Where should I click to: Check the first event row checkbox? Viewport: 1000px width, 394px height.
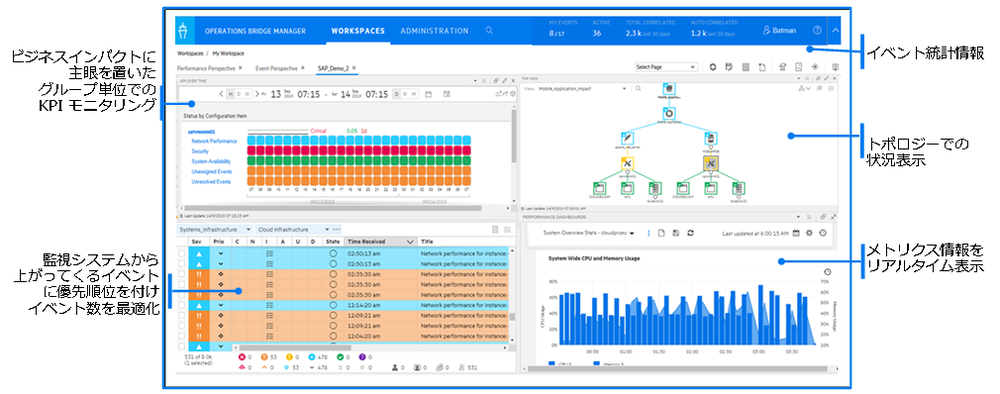[182, 253]
